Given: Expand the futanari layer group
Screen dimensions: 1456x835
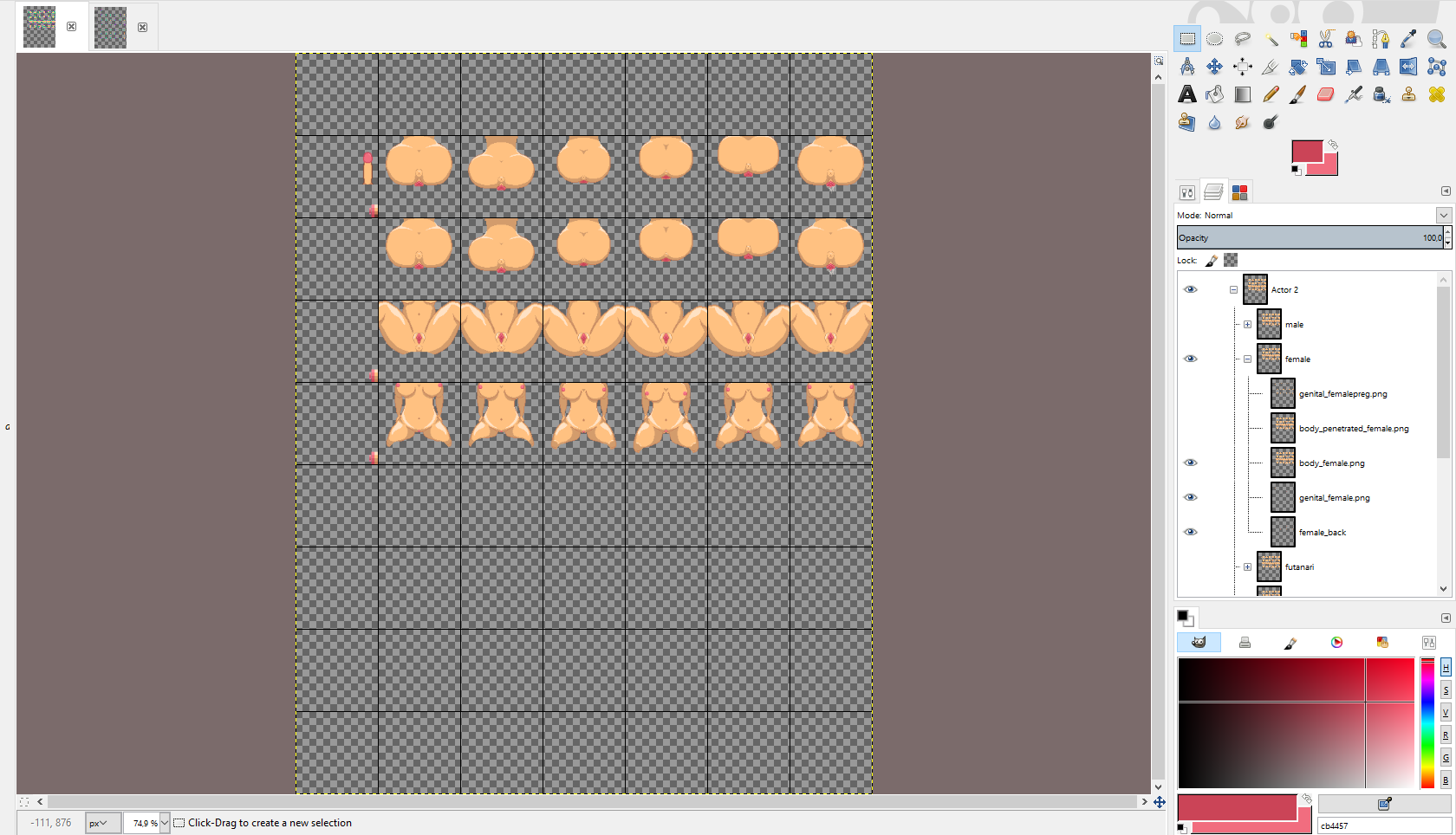Looking at the screenshot, I should coord(1247,567).
